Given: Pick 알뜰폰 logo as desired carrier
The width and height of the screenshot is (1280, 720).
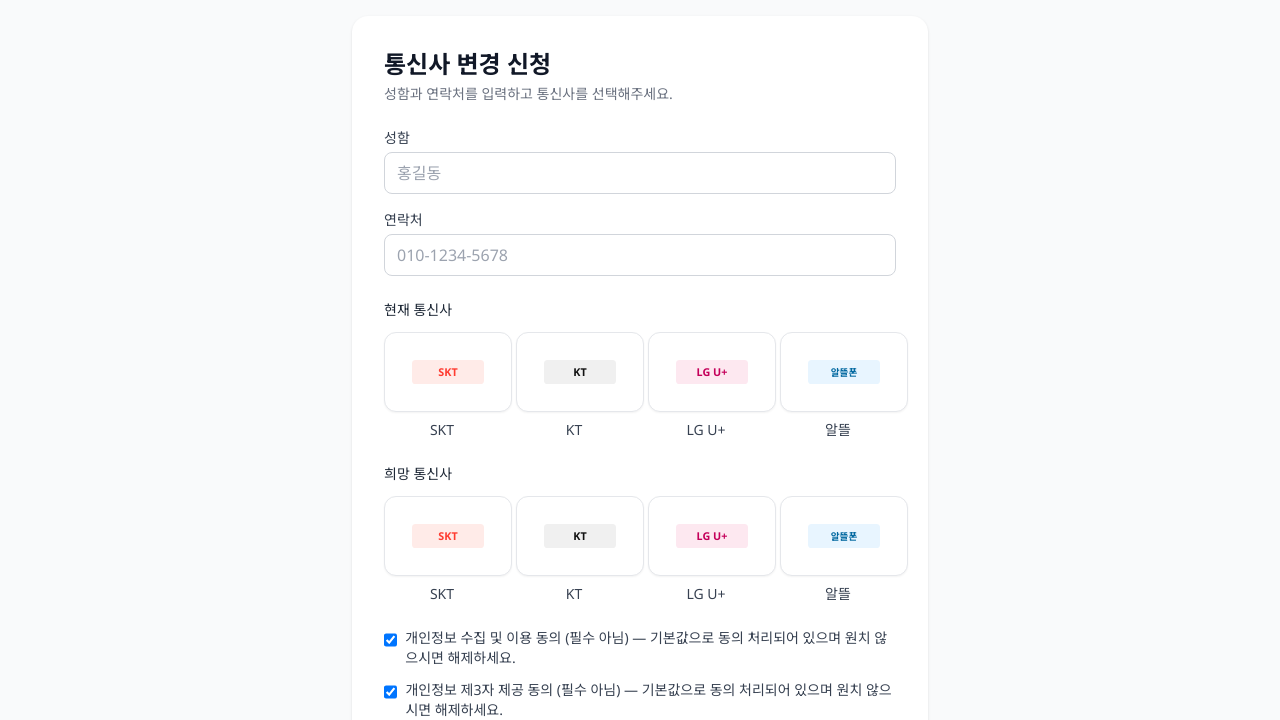Looking at the screenshot, I should [x=844, y=536].
